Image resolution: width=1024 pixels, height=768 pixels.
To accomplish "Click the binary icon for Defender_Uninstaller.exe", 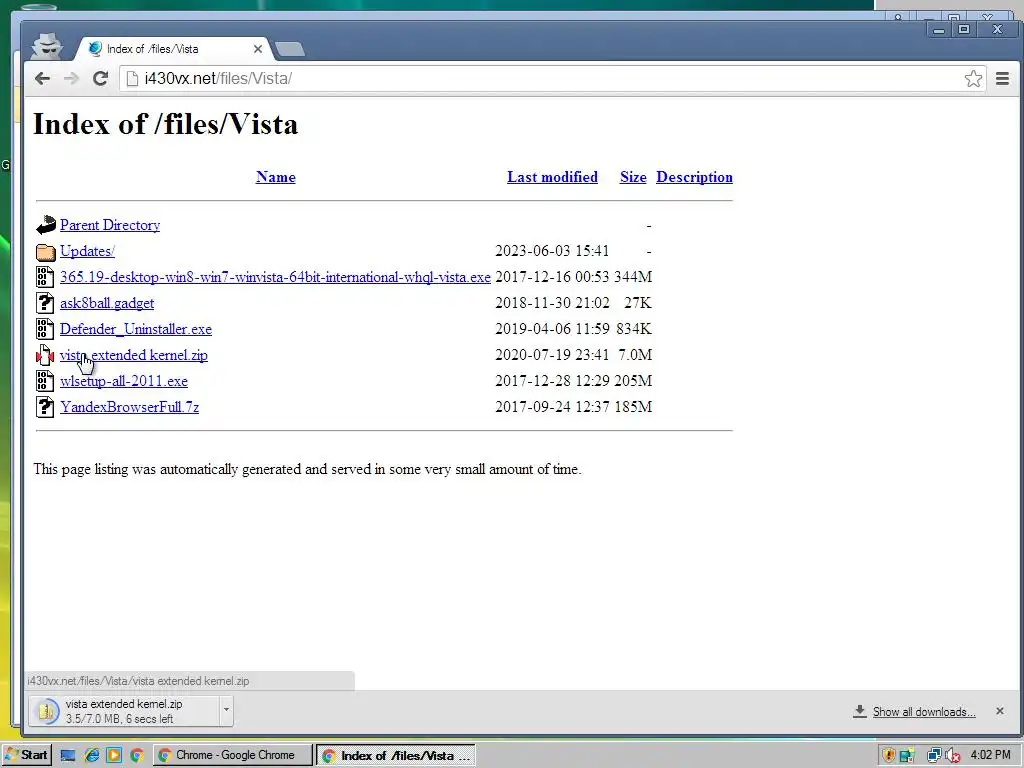I will 45,329.
